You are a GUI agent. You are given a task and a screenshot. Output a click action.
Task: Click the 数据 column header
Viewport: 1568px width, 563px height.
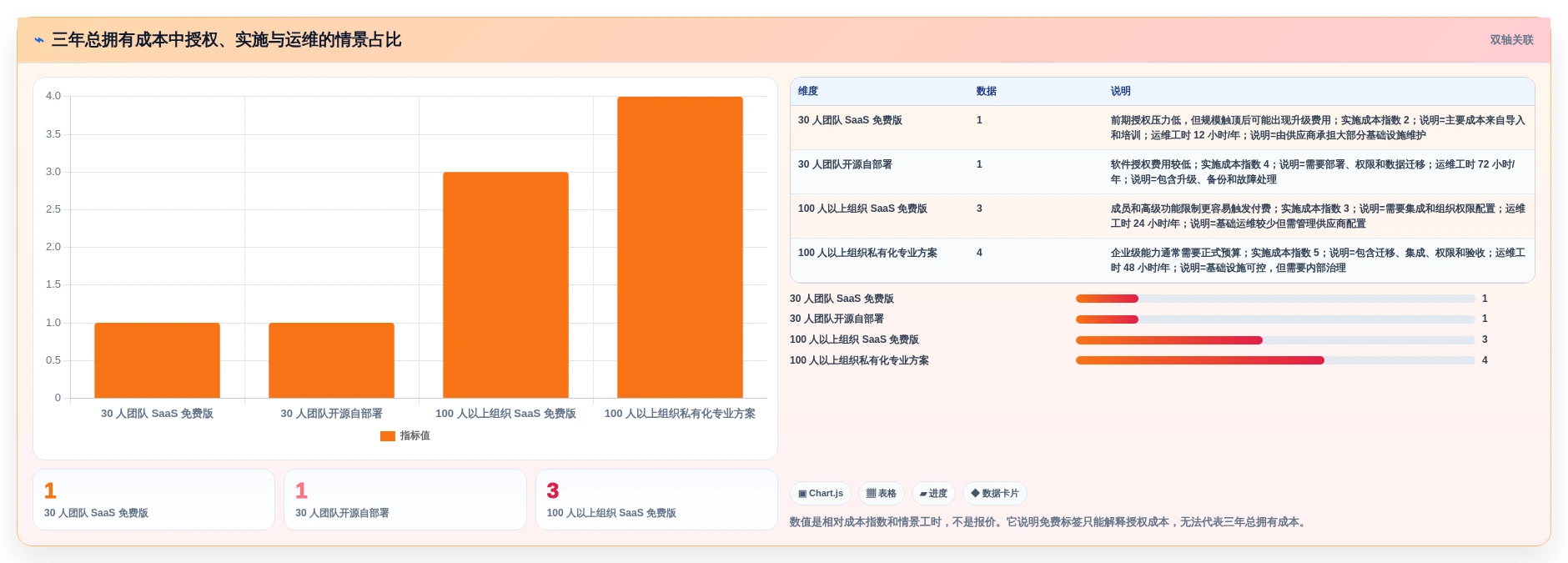coord(987,92)
